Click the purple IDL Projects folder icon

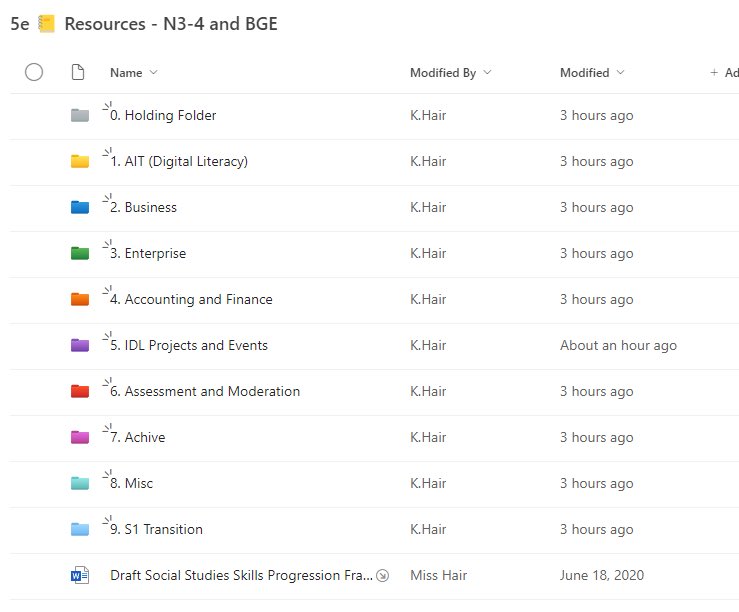[80, 345]
